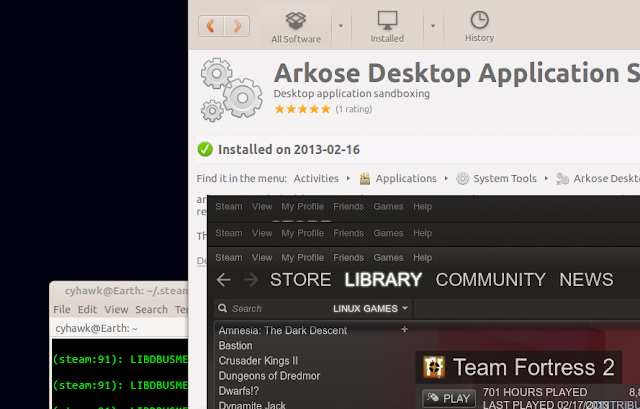
Task: Open the All Software section
Action: 296,27
